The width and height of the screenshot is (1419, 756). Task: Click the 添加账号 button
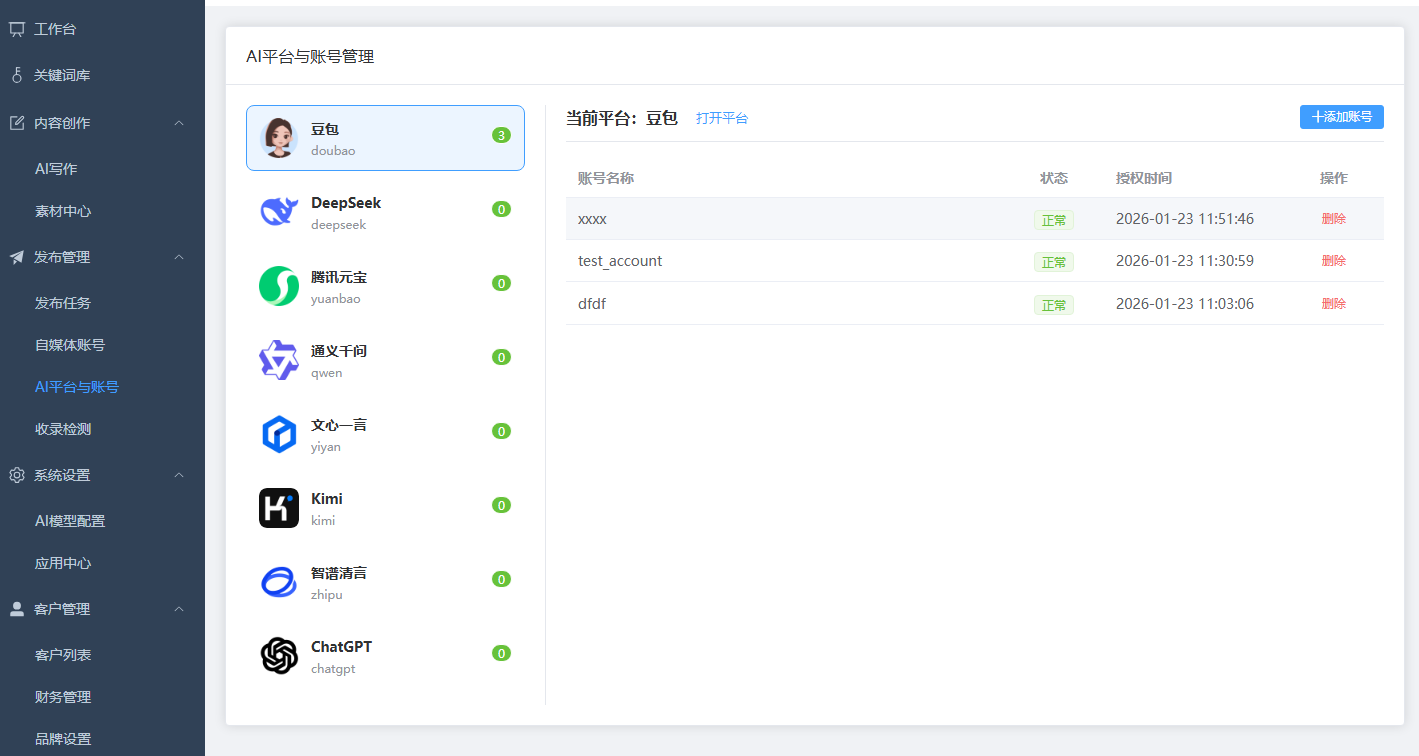1341,117
